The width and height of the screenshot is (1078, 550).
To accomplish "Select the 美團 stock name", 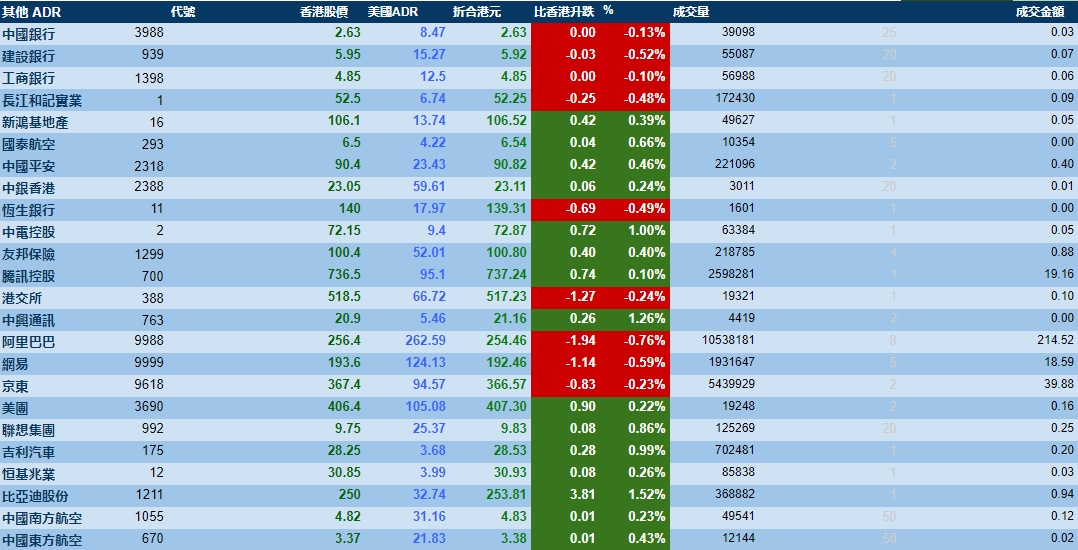I will (x=16, y=408).
